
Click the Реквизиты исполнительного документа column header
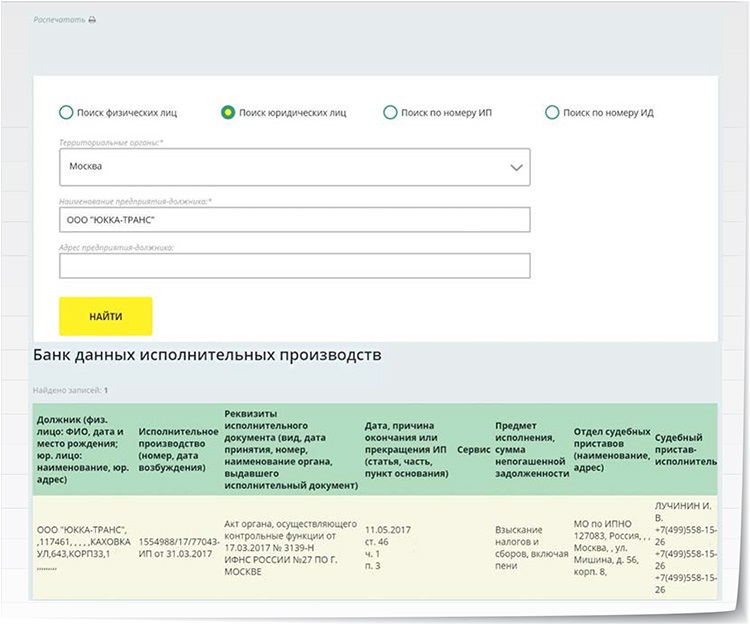pos(291,449)
